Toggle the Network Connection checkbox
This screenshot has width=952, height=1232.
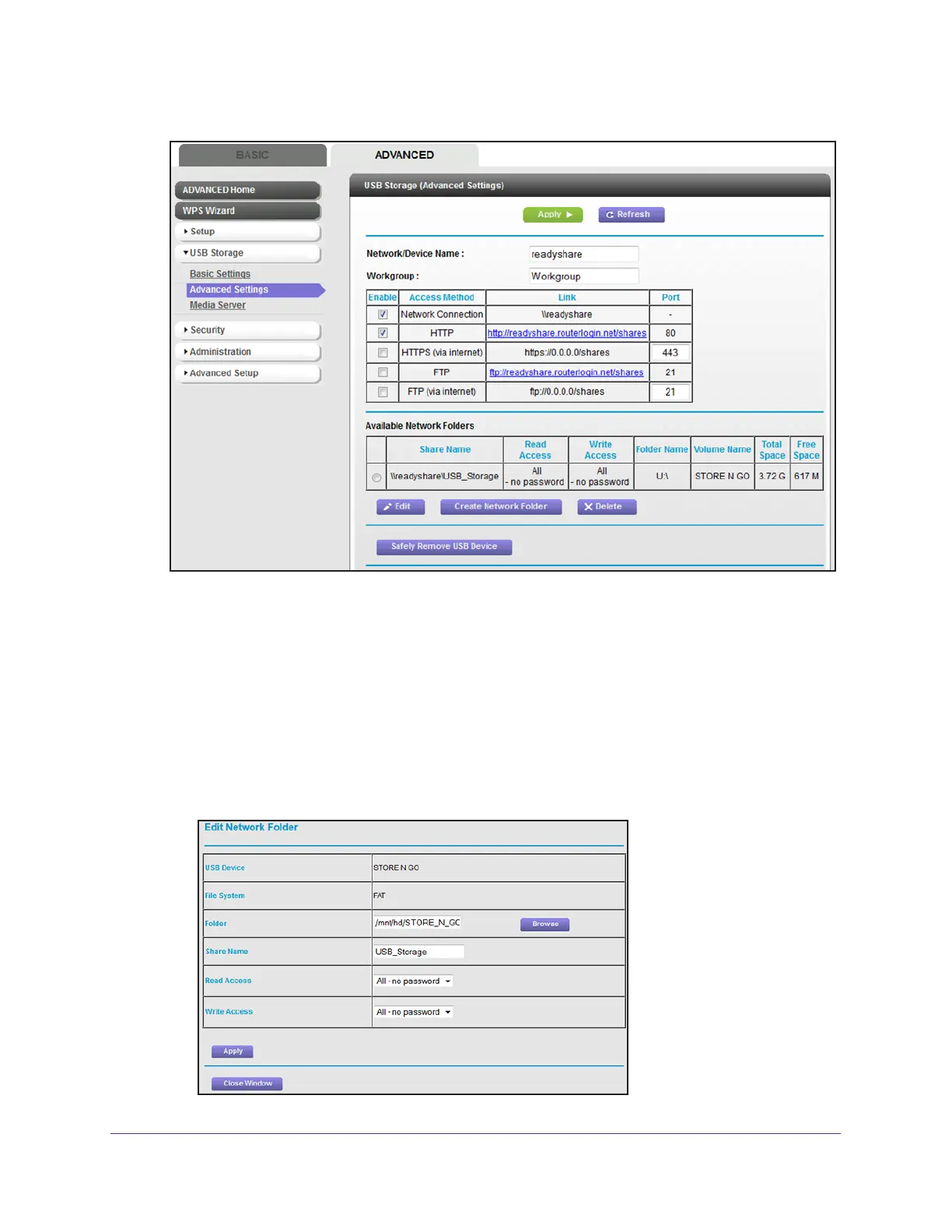coord(383,314)
